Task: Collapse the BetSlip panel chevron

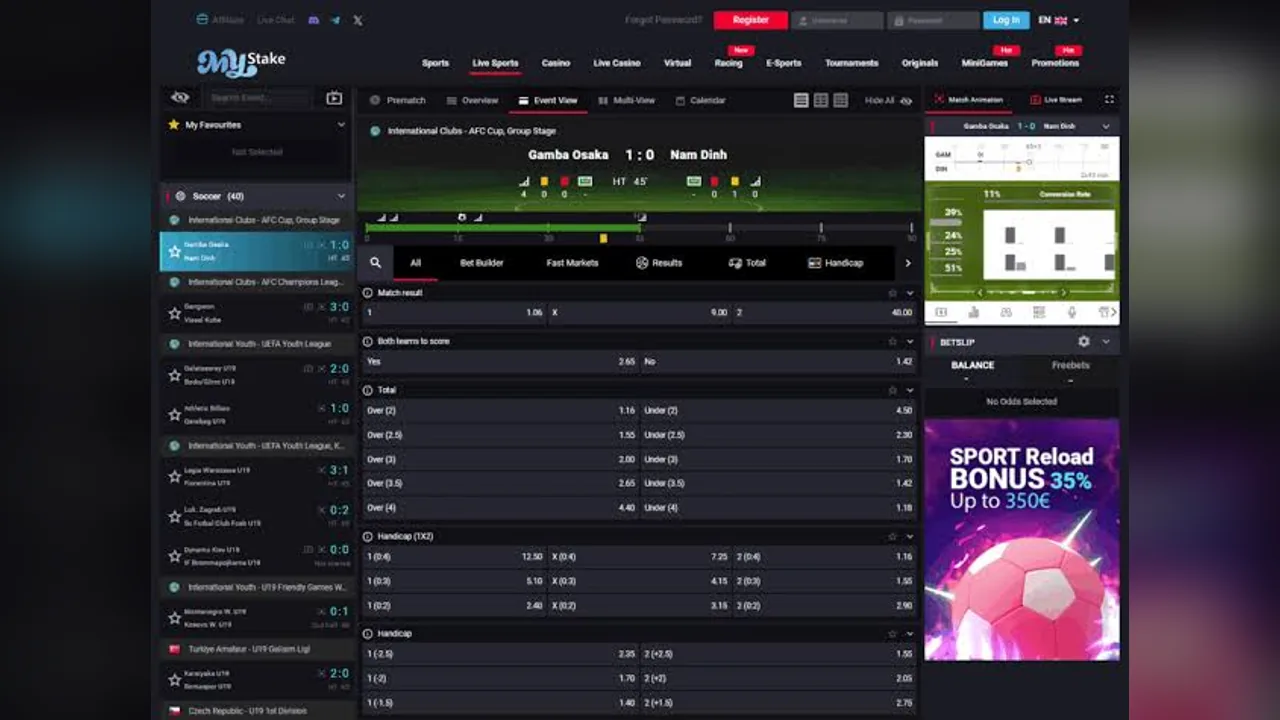Action: coord(1106,342)
